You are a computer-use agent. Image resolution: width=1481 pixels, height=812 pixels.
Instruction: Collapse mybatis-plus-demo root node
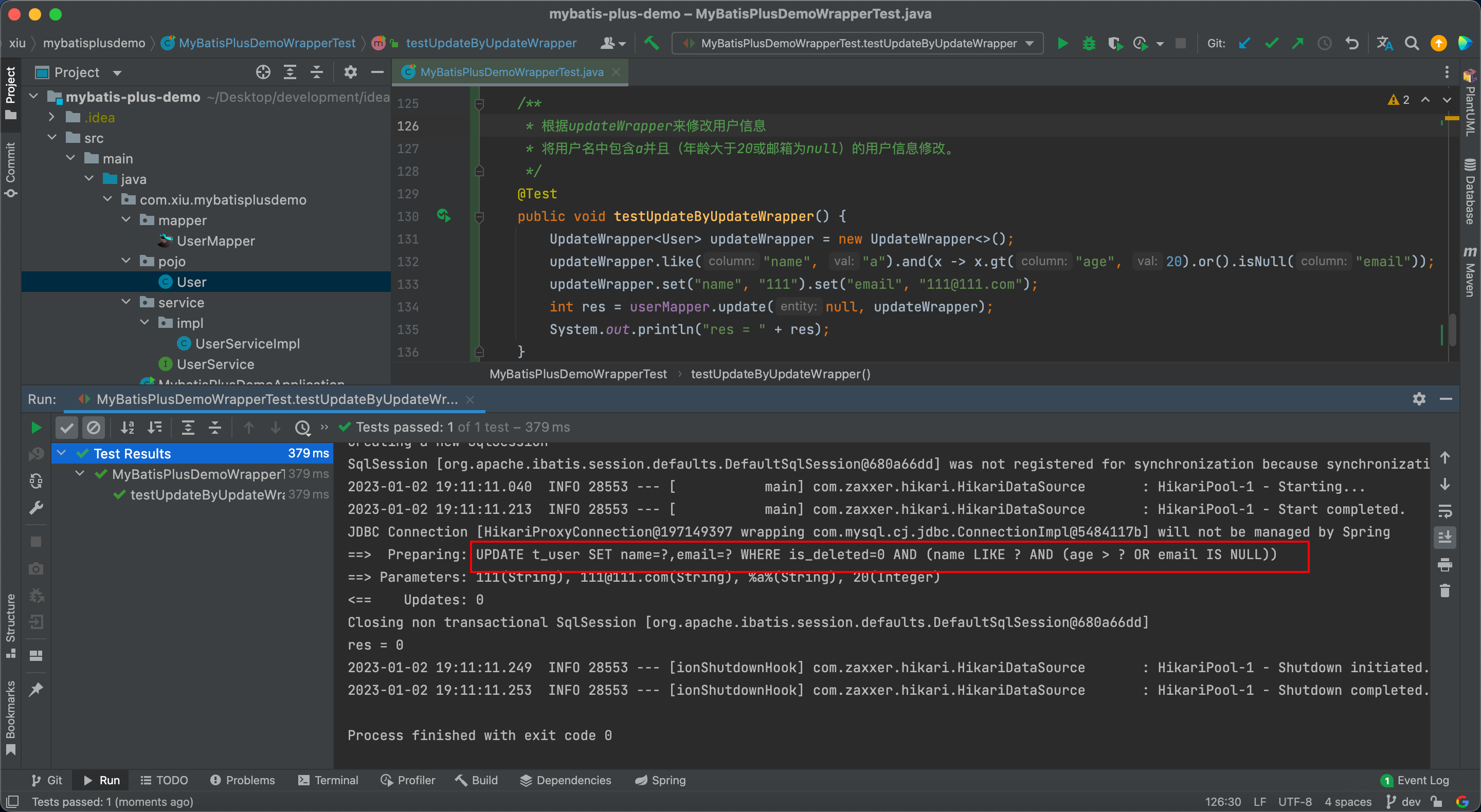(x=34, y=97)
